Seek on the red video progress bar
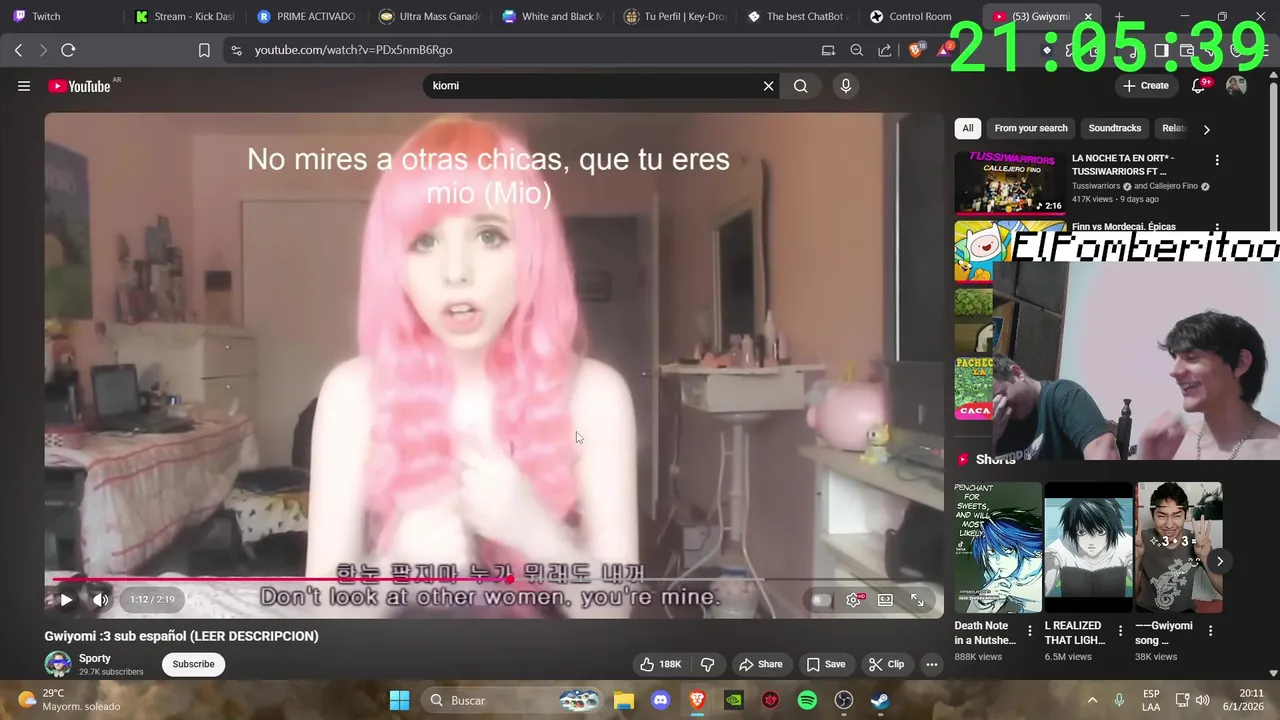Image resolution: width=1280 pixels, height=720 pixels. pyautogui.click(x=494, y=579)
